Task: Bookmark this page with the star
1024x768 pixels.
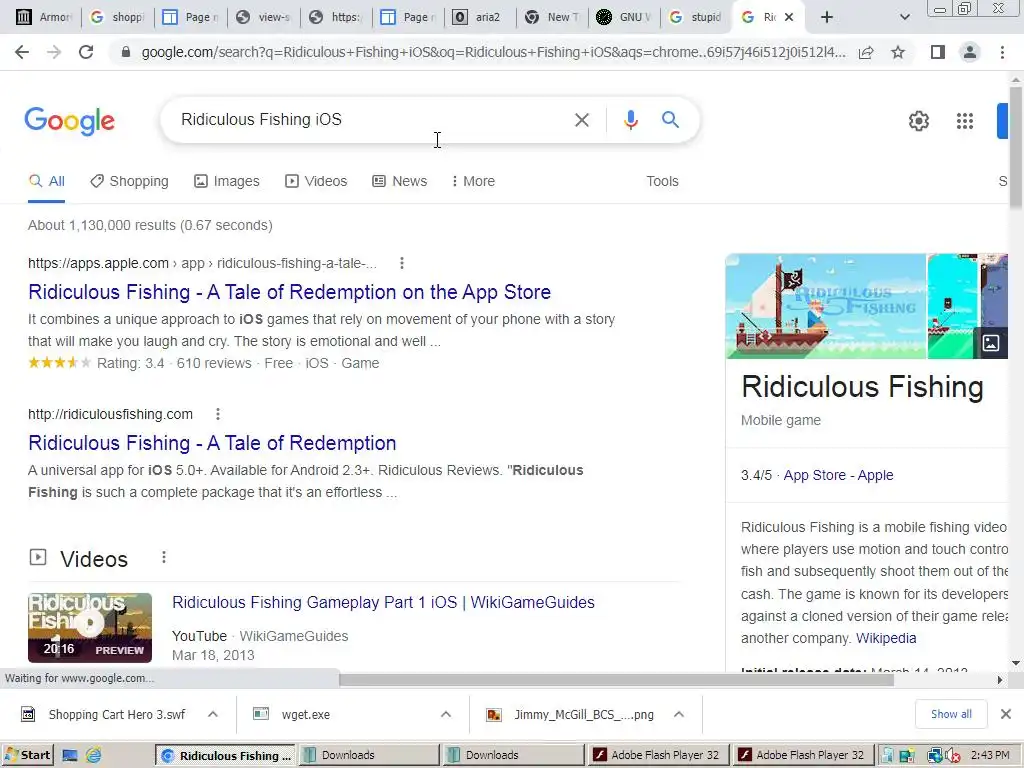Action: pos(898,52)
